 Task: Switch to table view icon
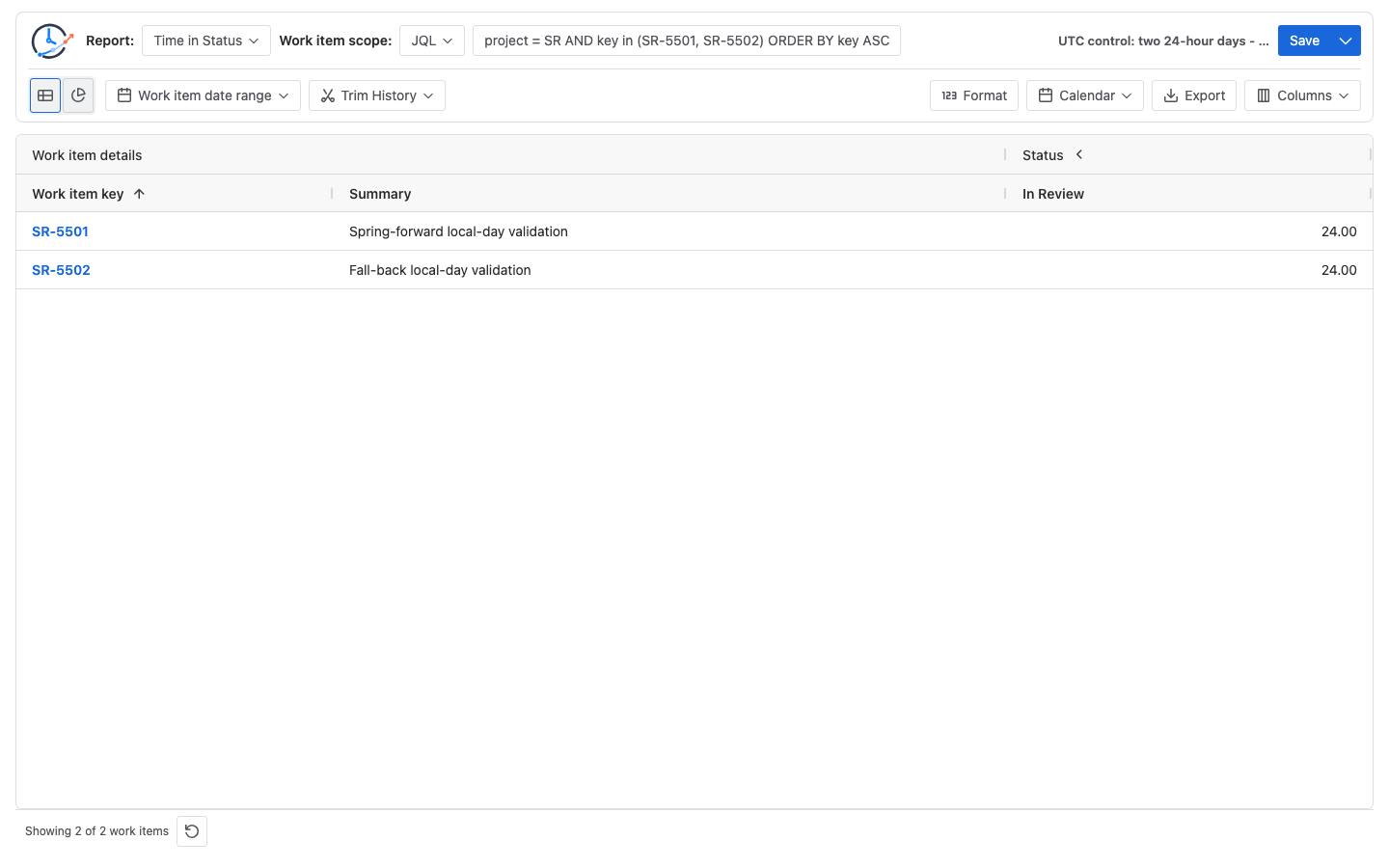[45, 95]
